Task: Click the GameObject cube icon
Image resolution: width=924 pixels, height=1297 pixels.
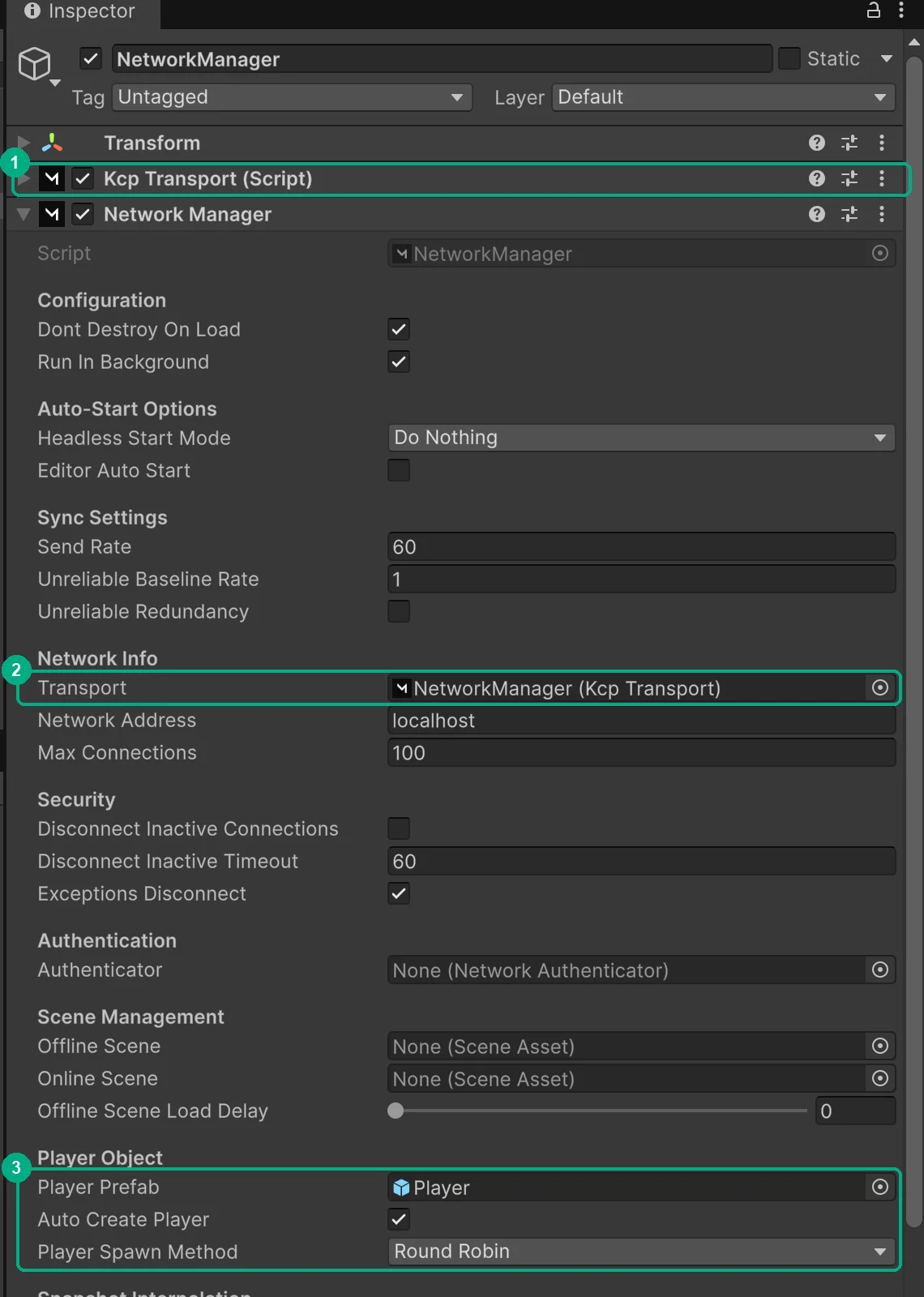Action: (x=34, y=63)
